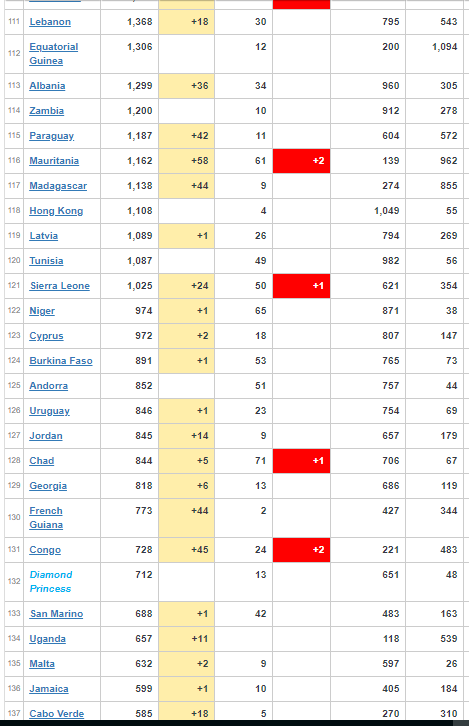Click the Madagascar link
This screenshot has height=726, width=469.
[x=58, y=186]
